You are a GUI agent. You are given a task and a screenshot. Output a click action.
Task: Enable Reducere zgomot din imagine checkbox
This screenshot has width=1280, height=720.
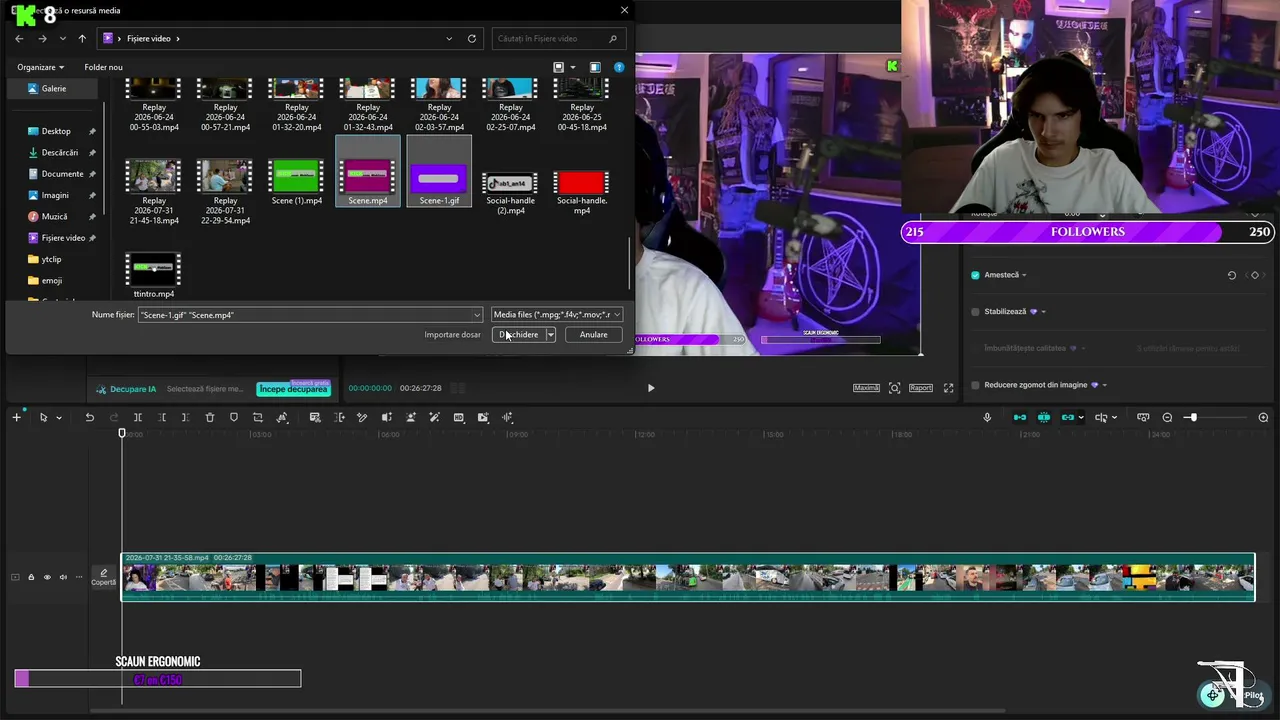click(x=975, y=385)
